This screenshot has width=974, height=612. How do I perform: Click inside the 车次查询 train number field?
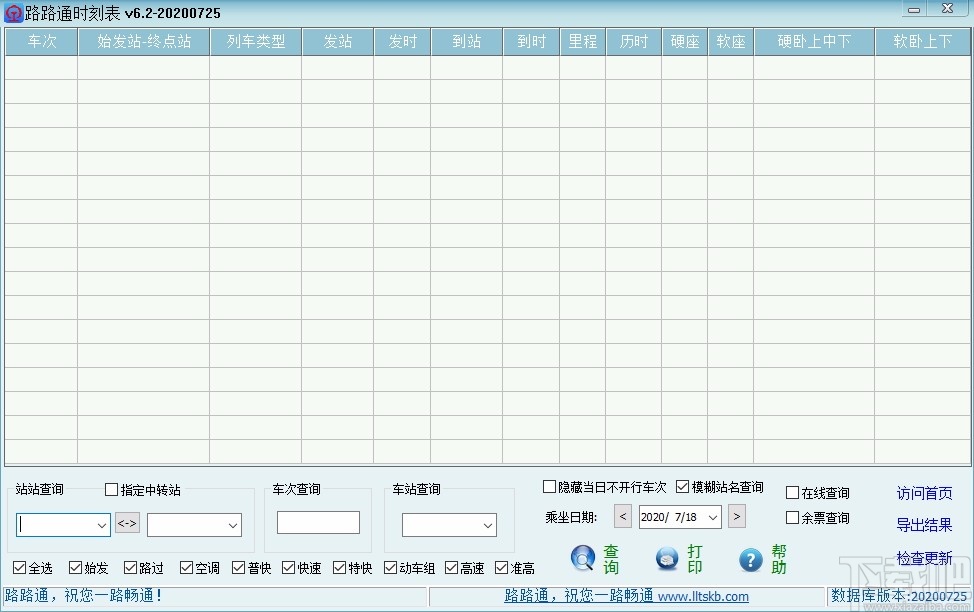[317, 522]
